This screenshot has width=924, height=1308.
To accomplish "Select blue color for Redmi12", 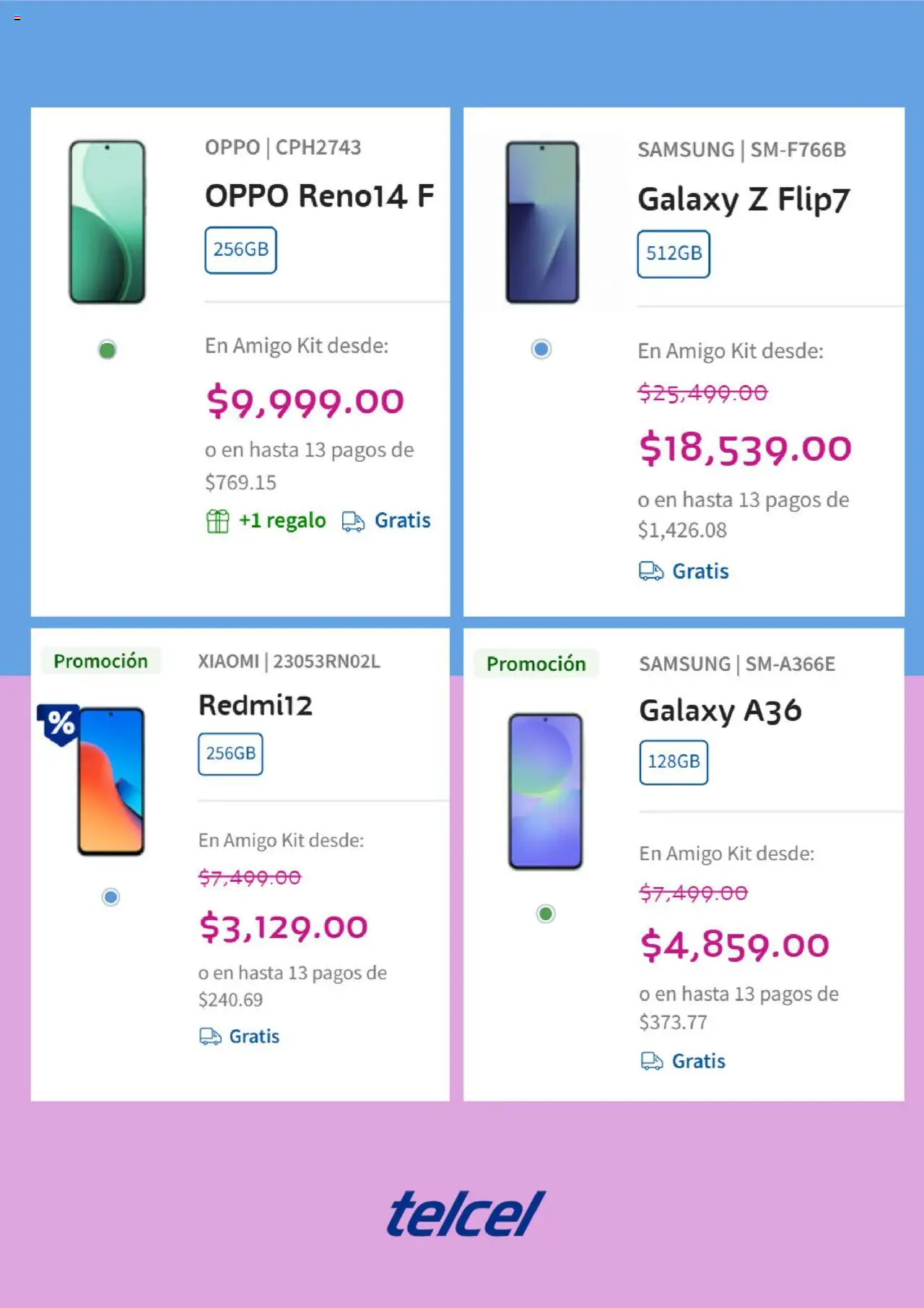I will point(110,897).
